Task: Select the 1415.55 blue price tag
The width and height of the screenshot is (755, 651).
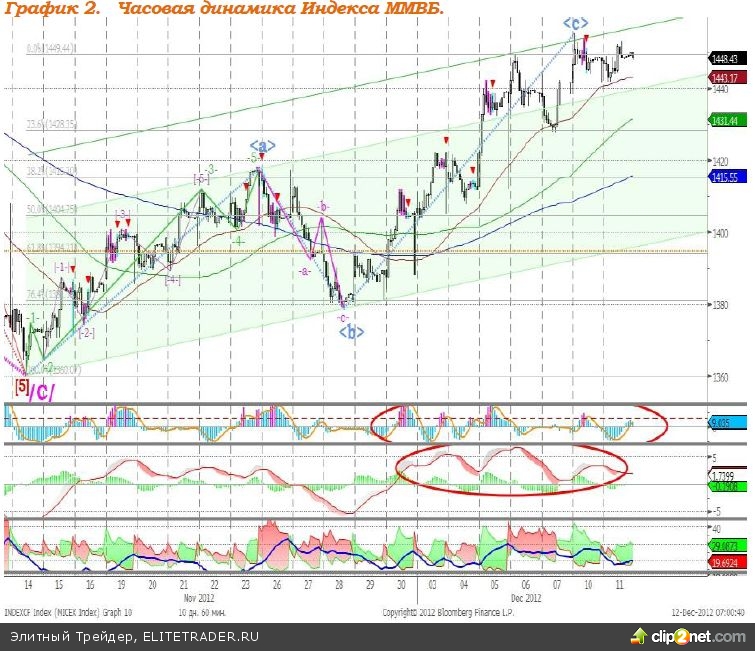Action: pos(724,177)
